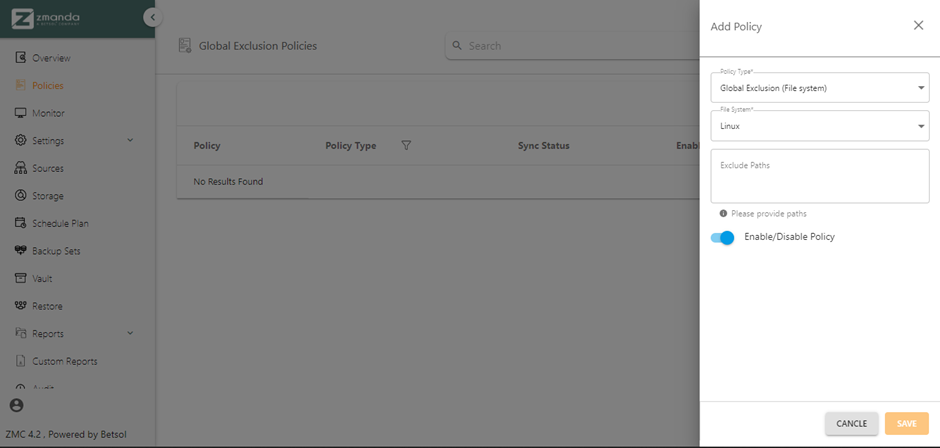
Task: Open the user account avatar icon
Action: click(17, 405)
